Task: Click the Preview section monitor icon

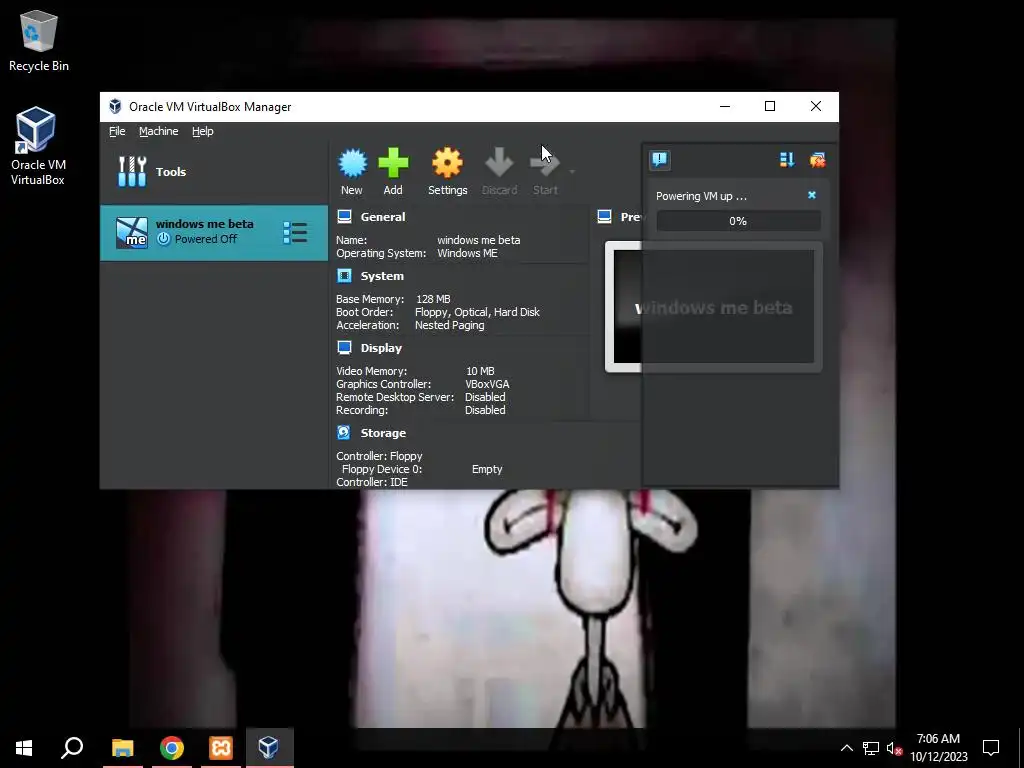Action: (x=605, y=217)
